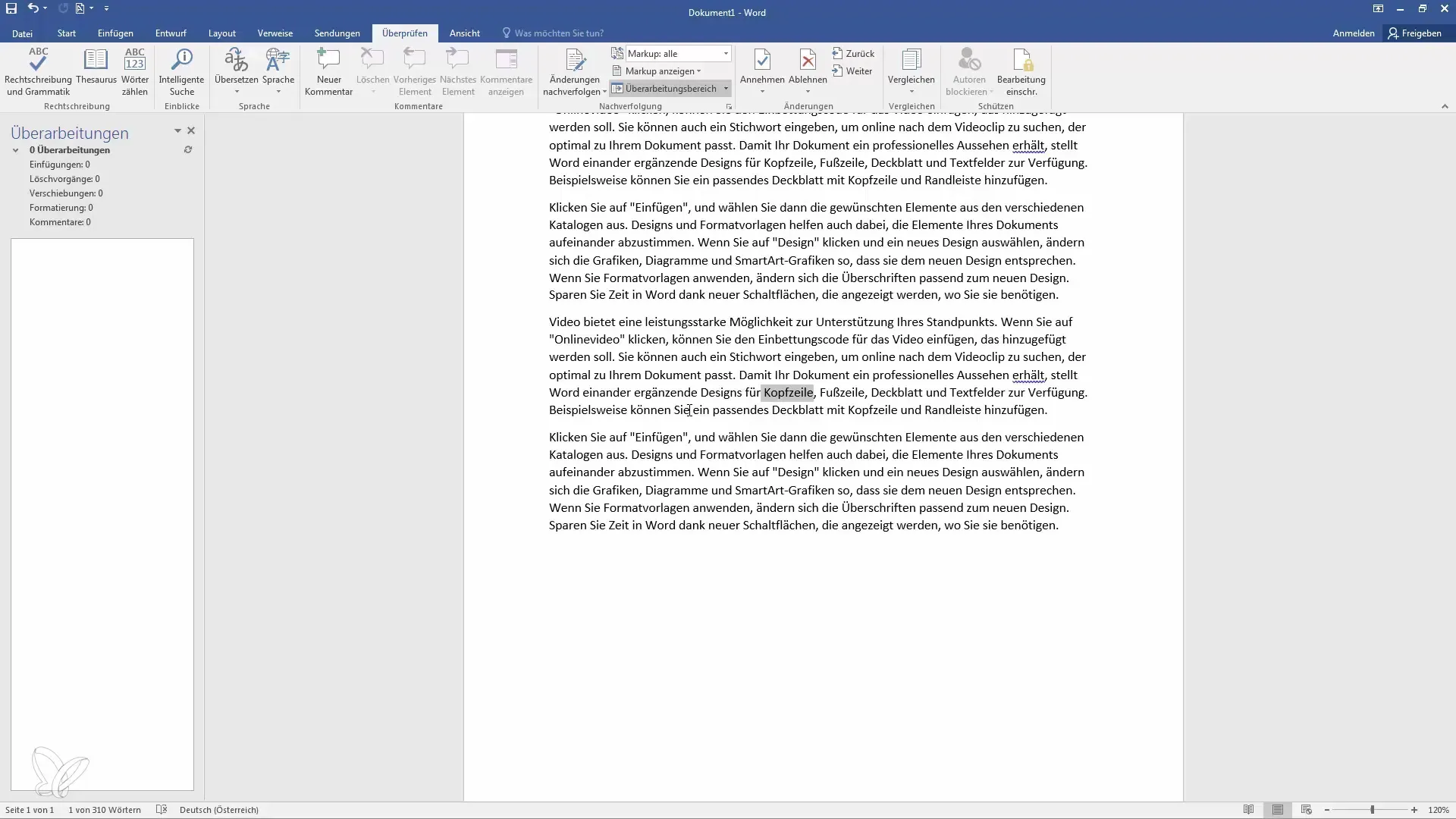
Task: Switch to the Entwurf tab
Action: click(171, 33)
